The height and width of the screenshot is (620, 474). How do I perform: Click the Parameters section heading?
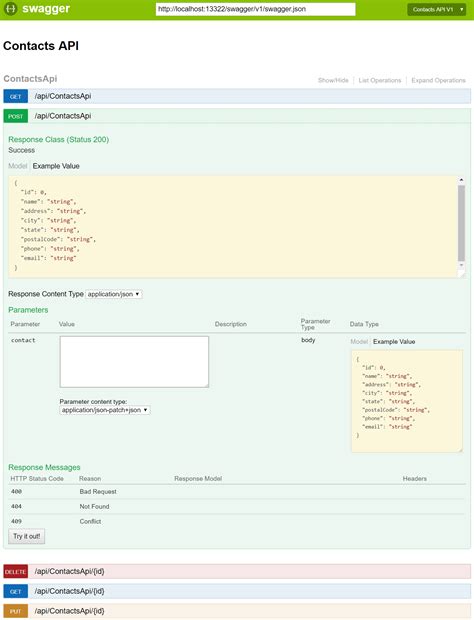click(28, 310)
